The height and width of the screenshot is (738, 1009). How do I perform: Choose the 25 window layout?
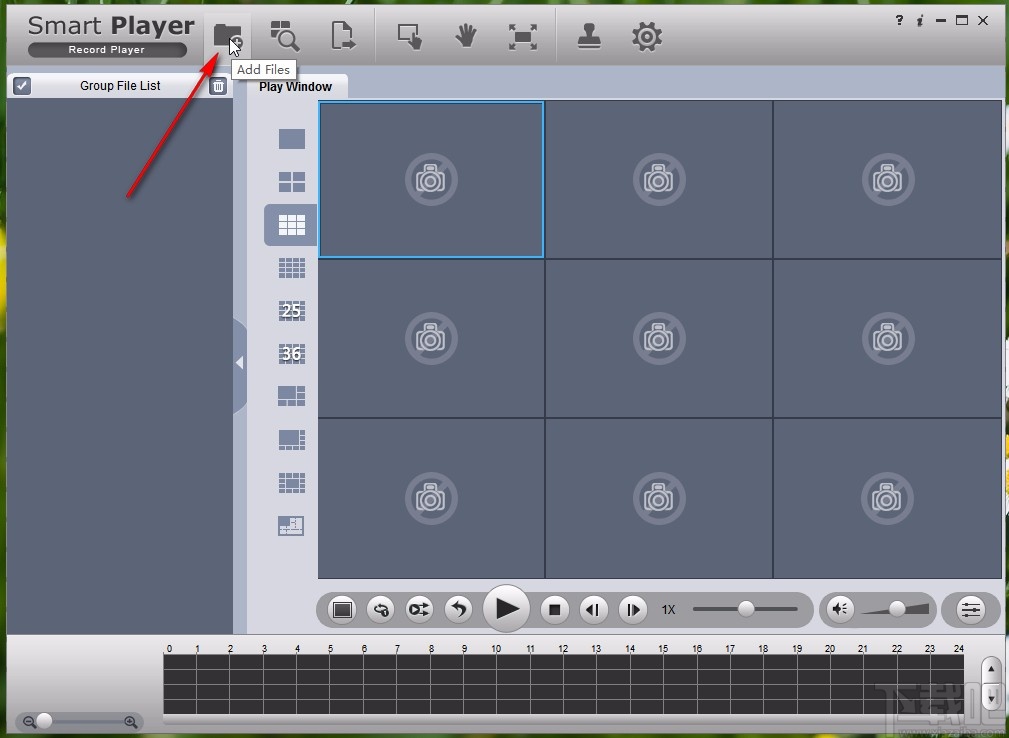pyautogui.click(x=292, y=311)
